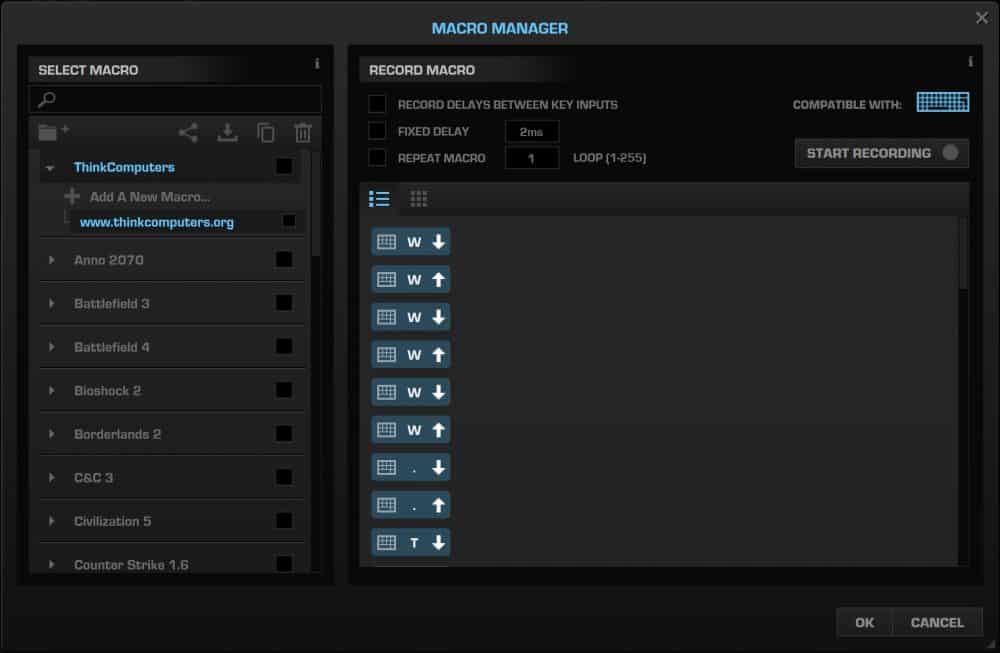This screenshot has width=1000, height=653.
Task: Open Select Macro info icon
Action: pyautogui.click(x=317, y=63)
